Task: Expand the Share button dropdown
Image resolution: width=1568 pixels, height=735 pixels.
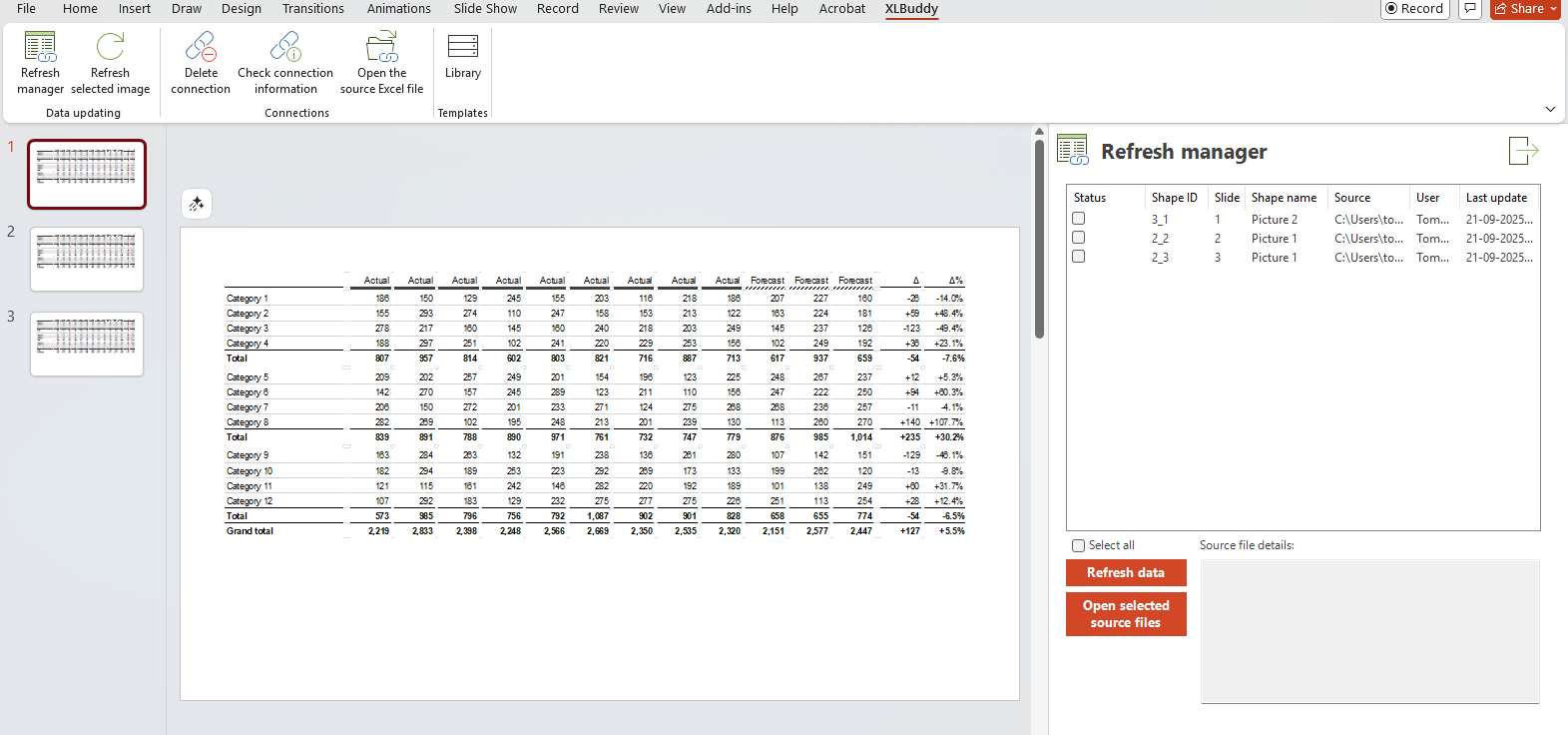Action: click(1553, 9)
